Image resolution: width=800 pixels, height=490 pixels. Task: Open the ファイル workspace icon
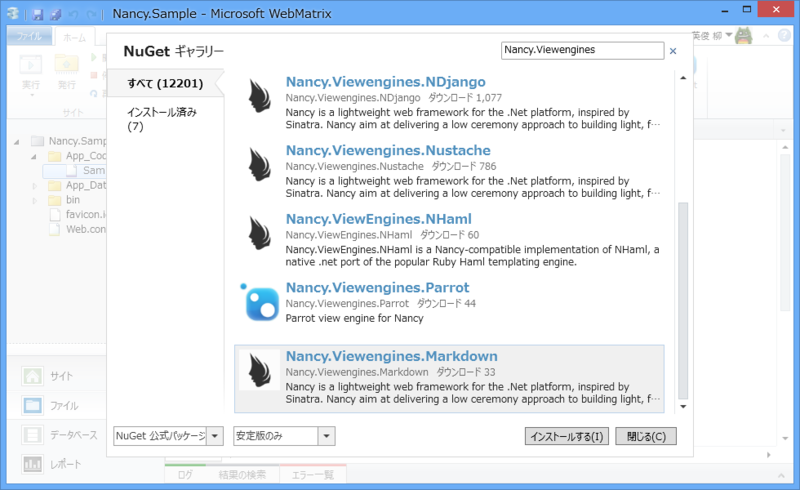point(33,406)
